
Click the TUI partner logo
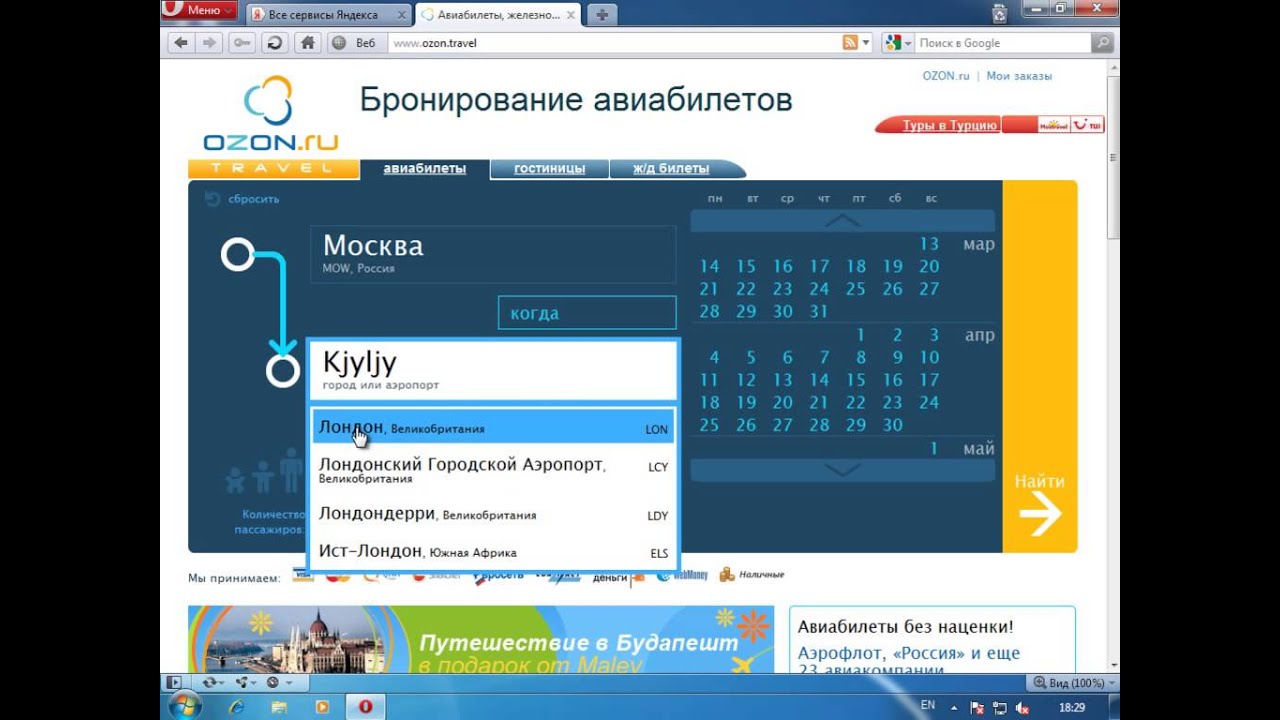1088,125
